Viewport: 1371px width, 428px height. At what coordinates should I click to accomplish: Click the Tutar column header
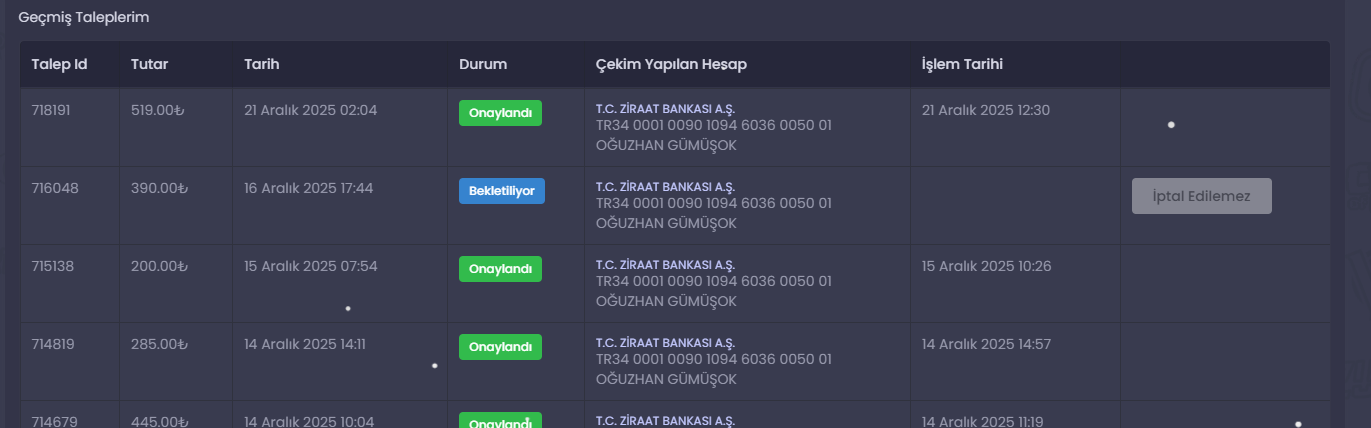(x=149, y=64)
